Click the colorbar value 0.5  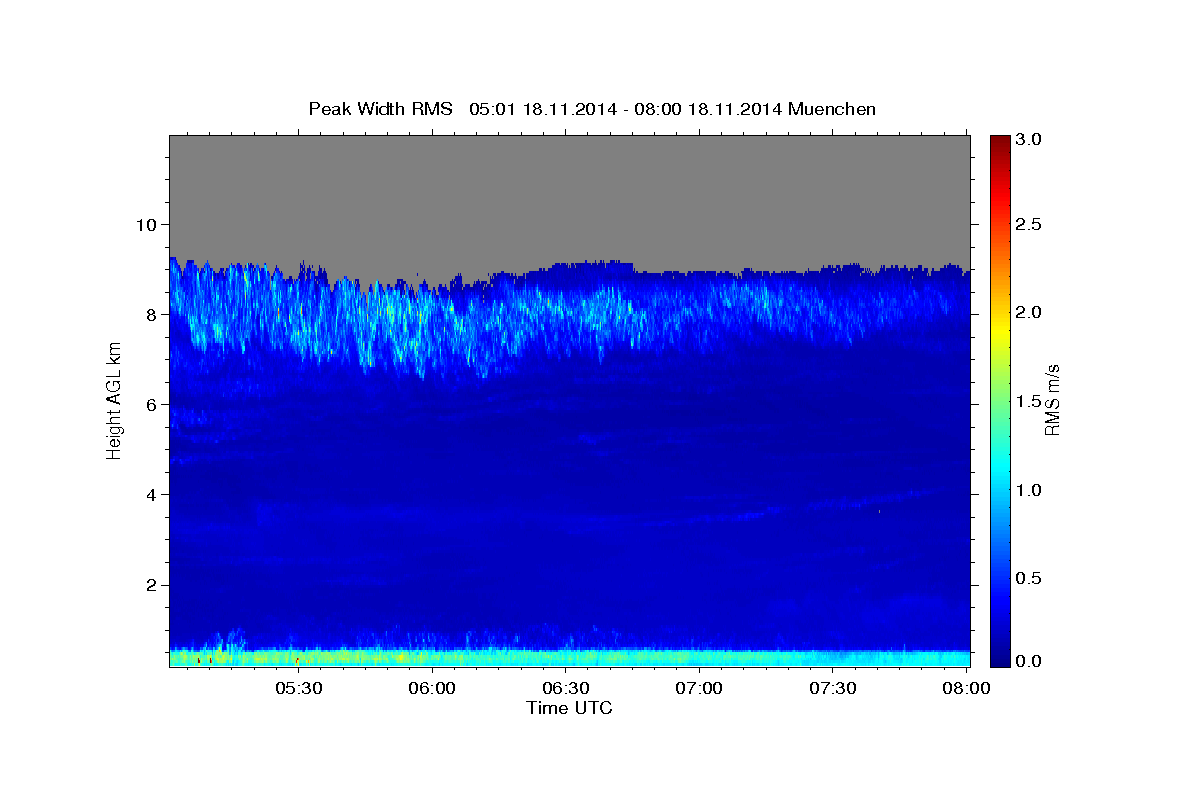coord(1030,577)
